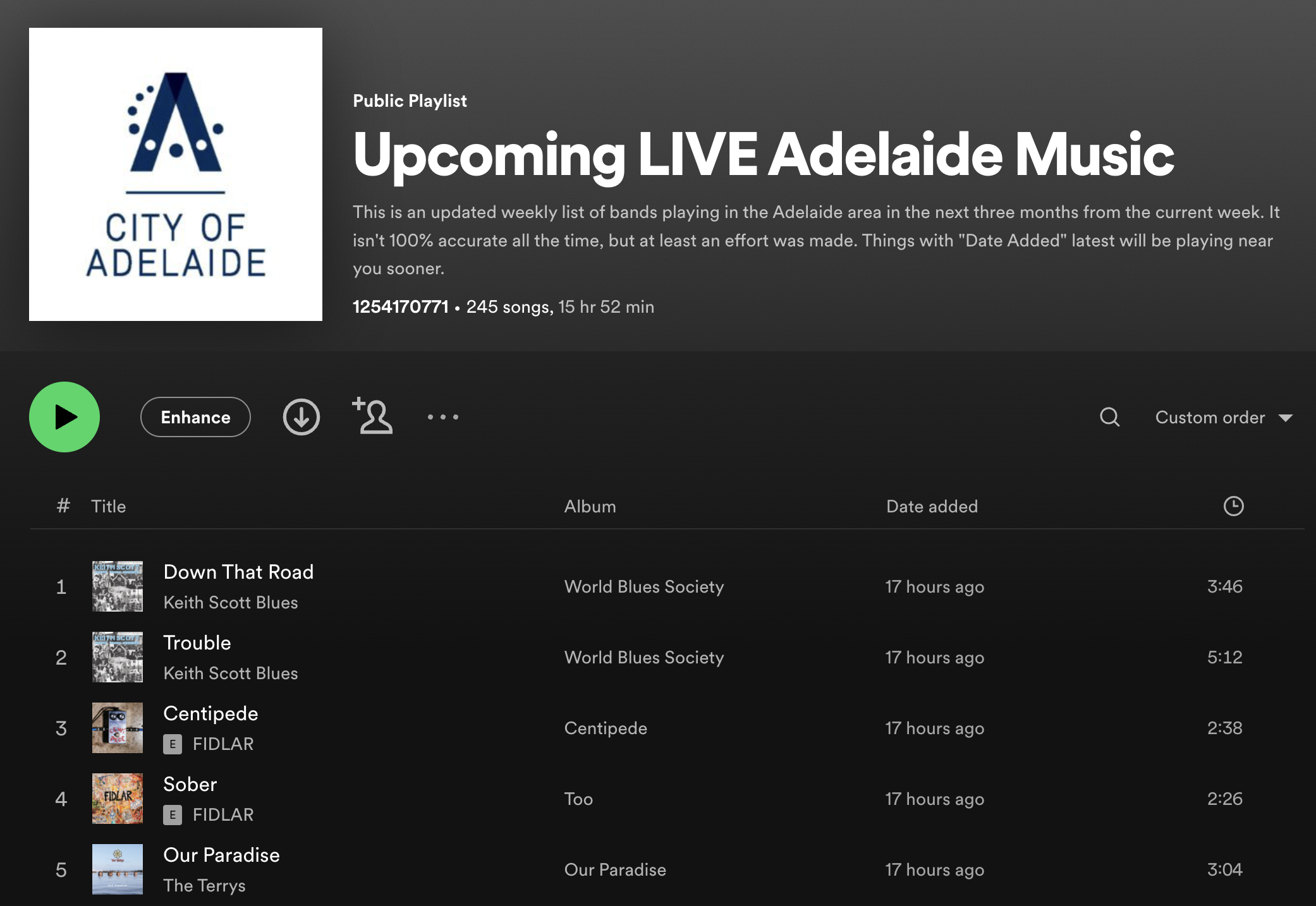Click the clock duration column icon
The width and height of the screenshot is (1316, 906).
click(1233, 506)
